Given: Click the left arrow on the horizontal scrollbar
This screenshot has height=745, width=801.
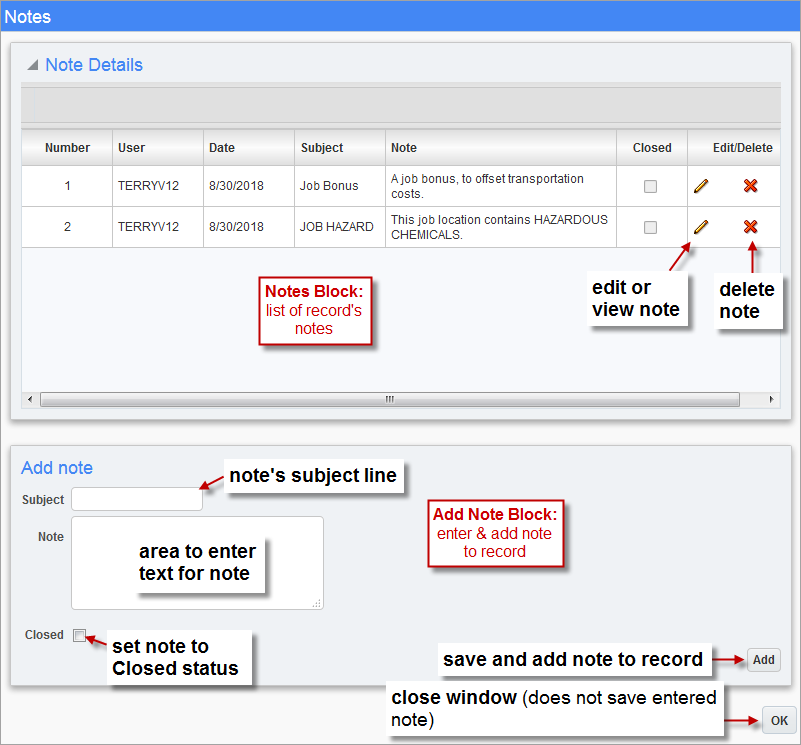Looking at the screenshot, I should [x=30, y=399].
